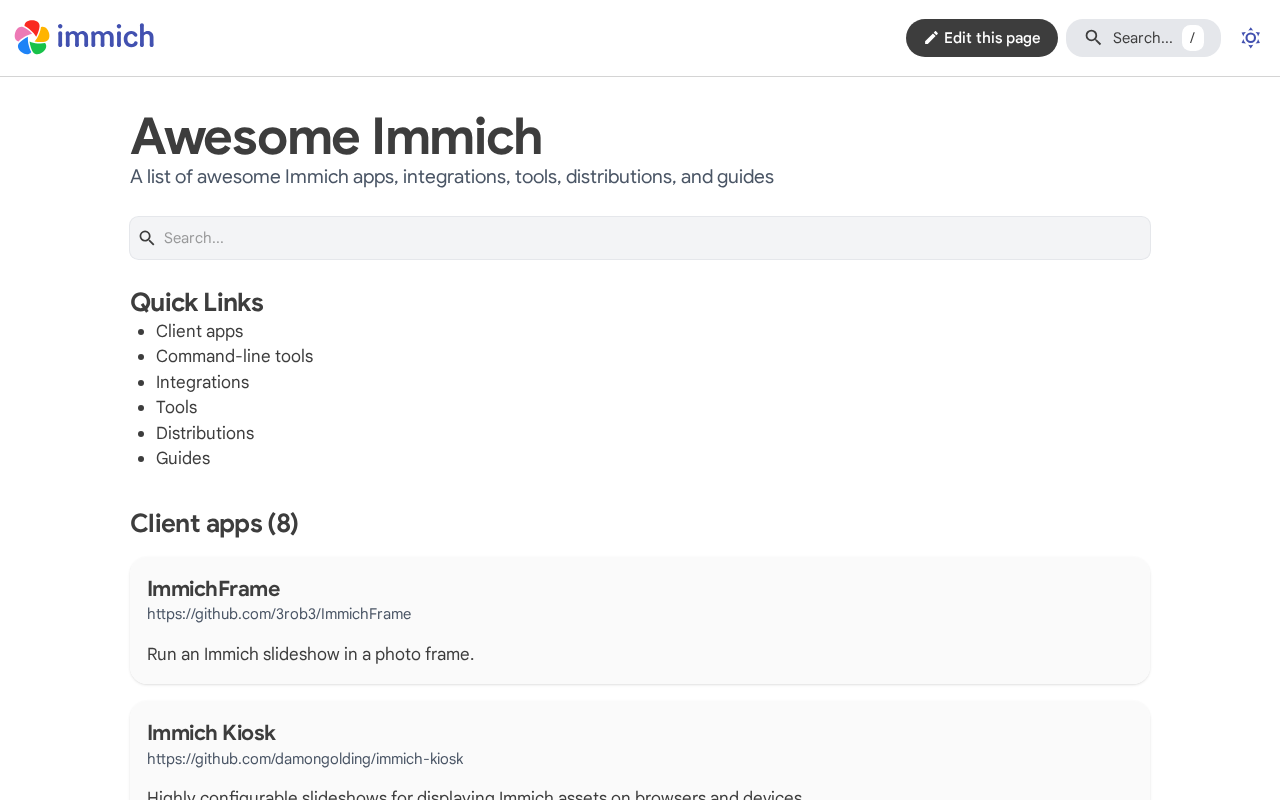Go to Command-line tools quick link

(x=234, y=356)
